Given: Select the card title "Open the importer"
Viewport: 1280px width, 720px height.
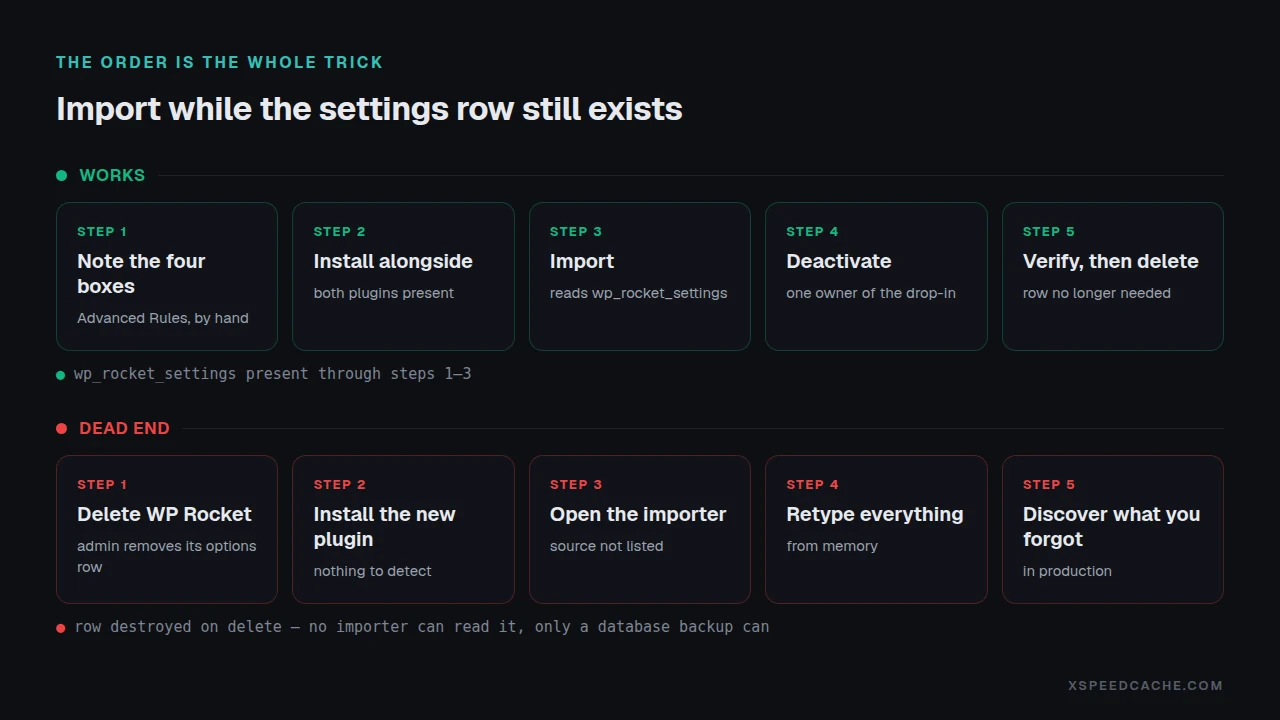Looking at the screenshot, I should pos(638,514).
